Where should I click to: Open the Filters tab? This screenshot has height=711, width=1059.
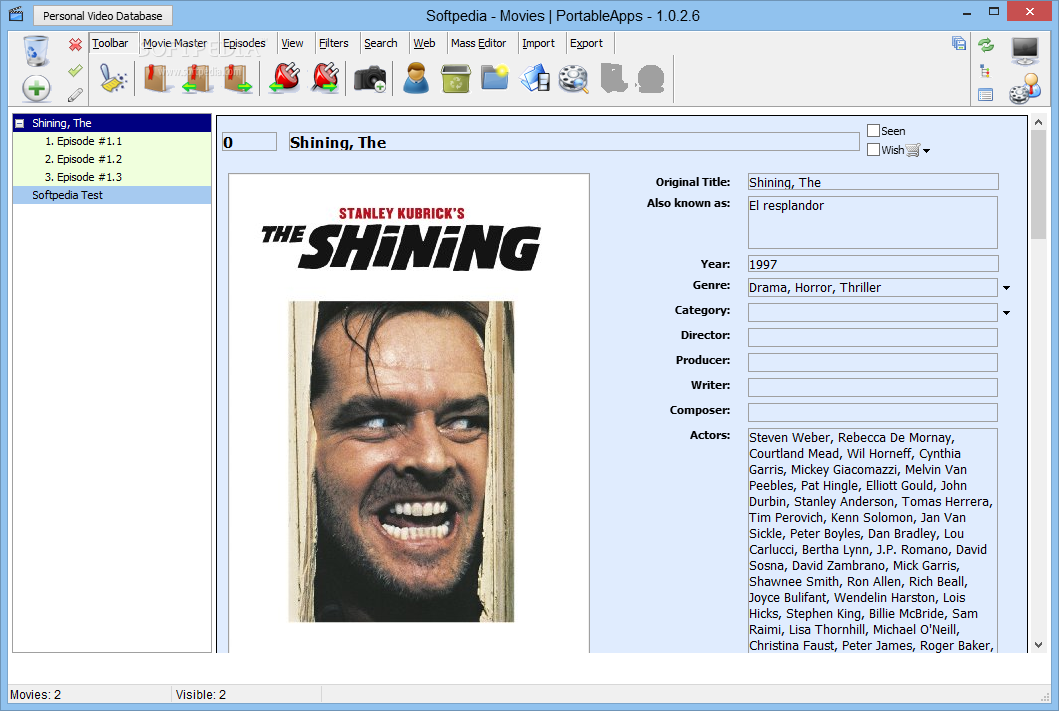click(x=334, y=43)
